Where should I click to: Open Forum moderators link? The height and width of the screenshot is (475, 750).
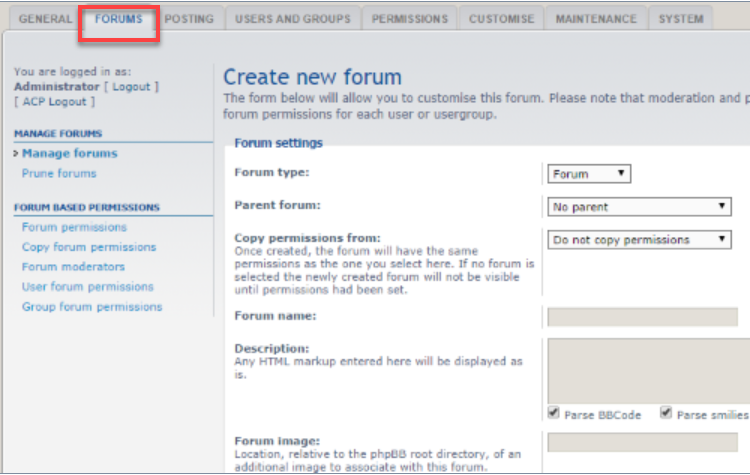(x=73, y=267)
